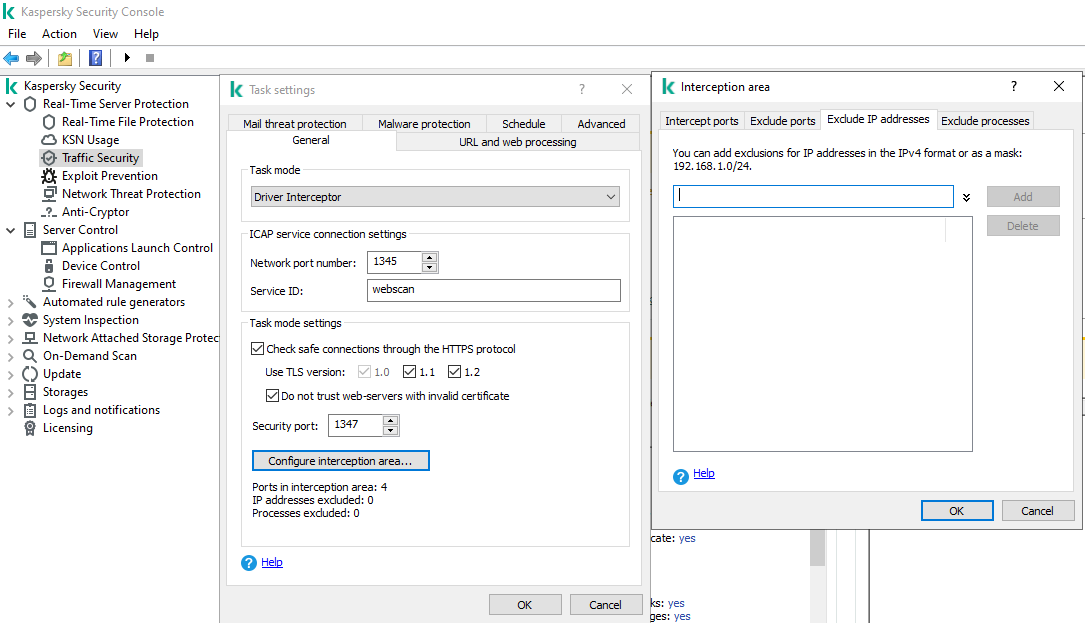1085x623 pixels.
Task: Click the Anti-Cryptor icon
Action: (x=48, y=212)
